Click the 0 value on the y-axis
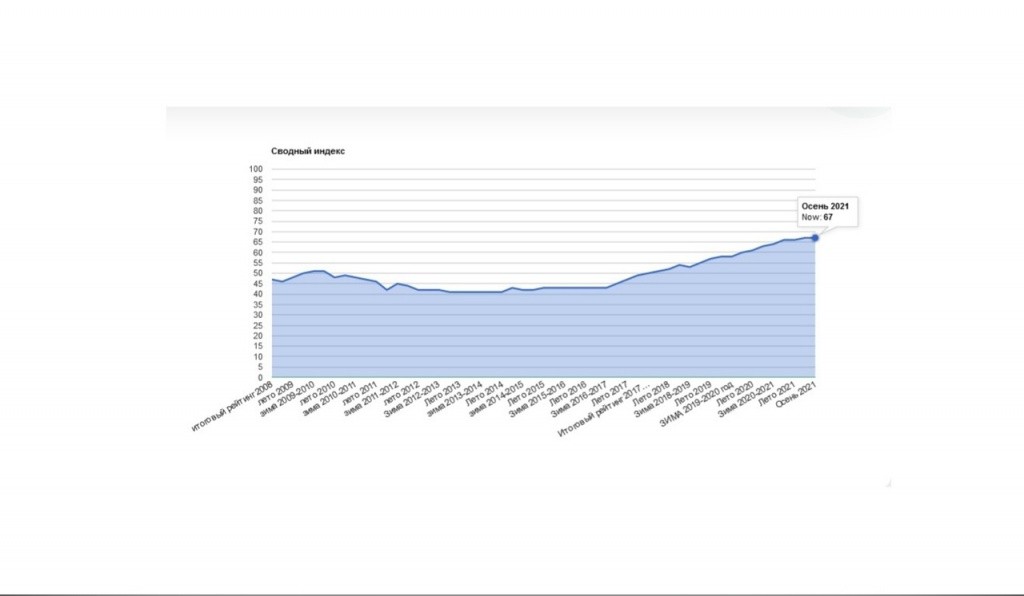Viewport: 1024px width, 596px height. [x=259, y=378]
